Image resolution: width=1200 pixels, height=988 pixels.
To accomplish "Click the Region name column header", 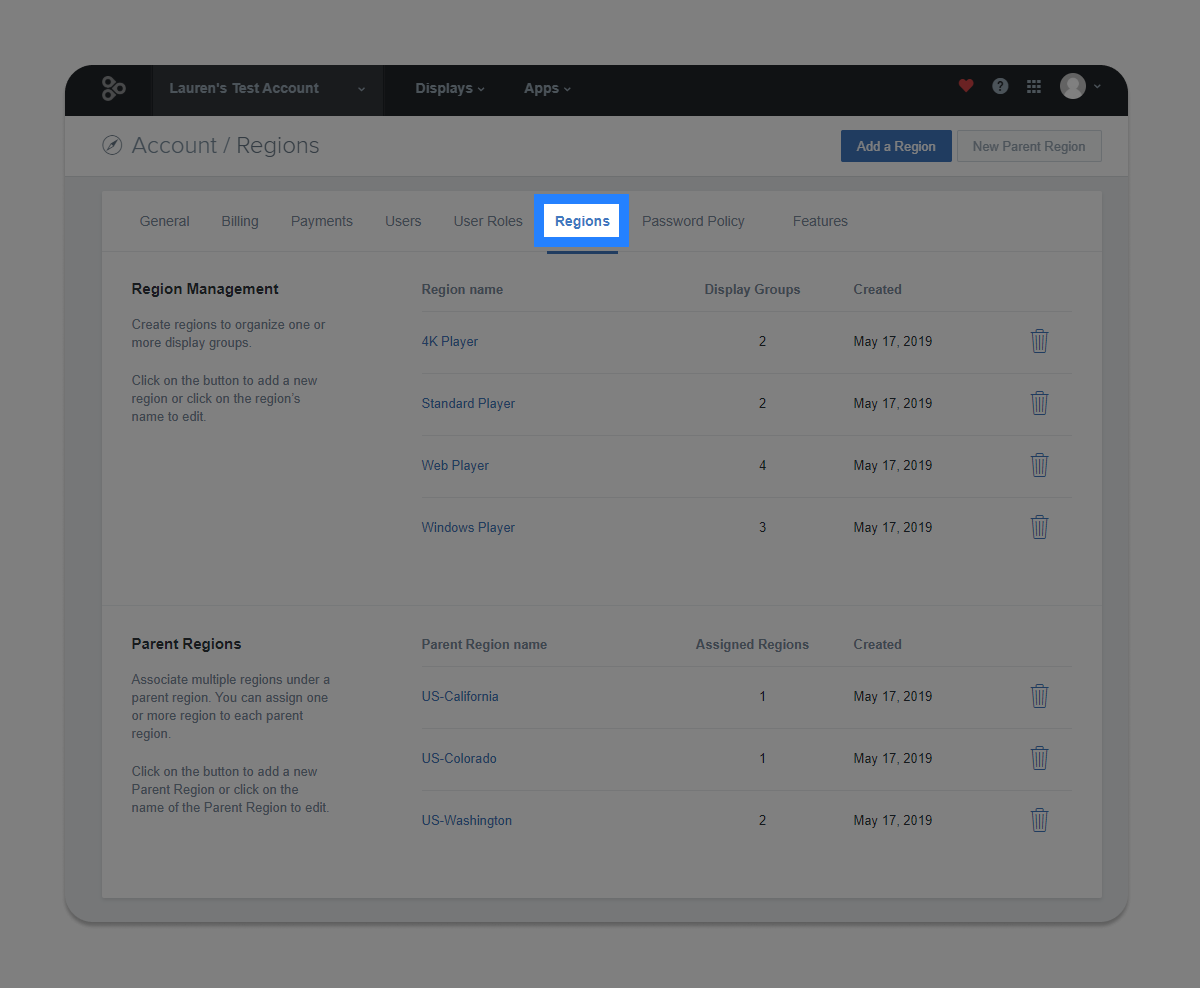I will click(x=462, y=289).
